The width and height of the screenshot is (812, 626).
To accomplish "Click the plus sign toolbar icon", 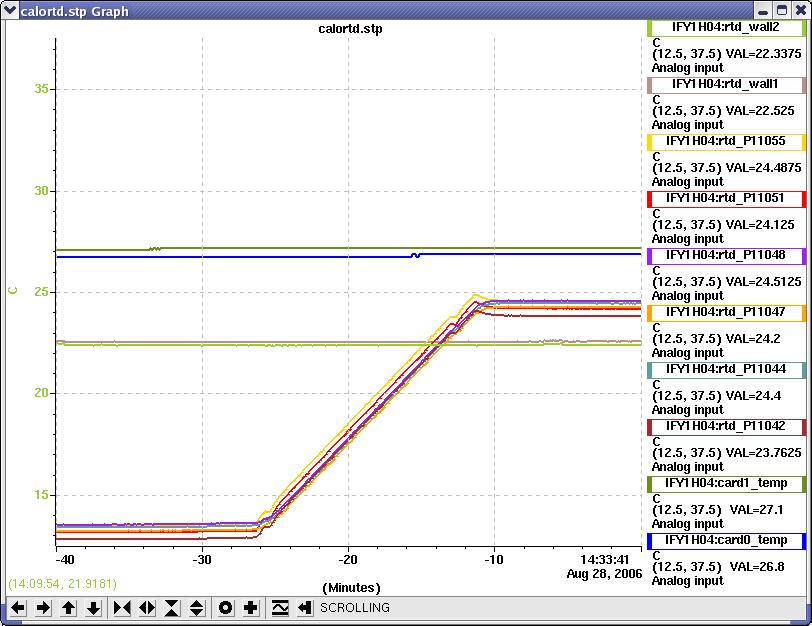I will 251,607.
